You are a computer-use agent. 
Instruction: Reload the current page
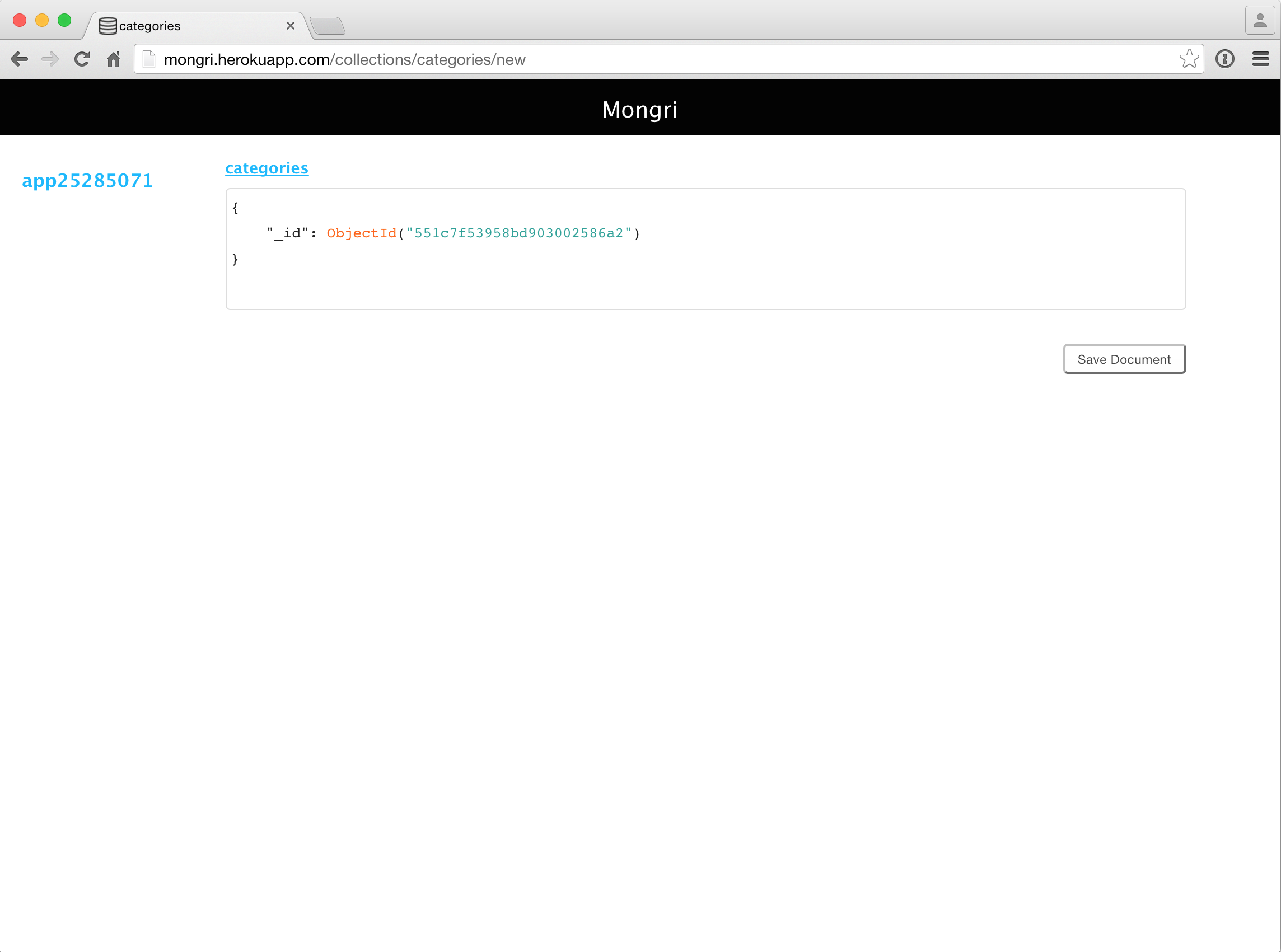pyautogui.click(x=82, y=59)
